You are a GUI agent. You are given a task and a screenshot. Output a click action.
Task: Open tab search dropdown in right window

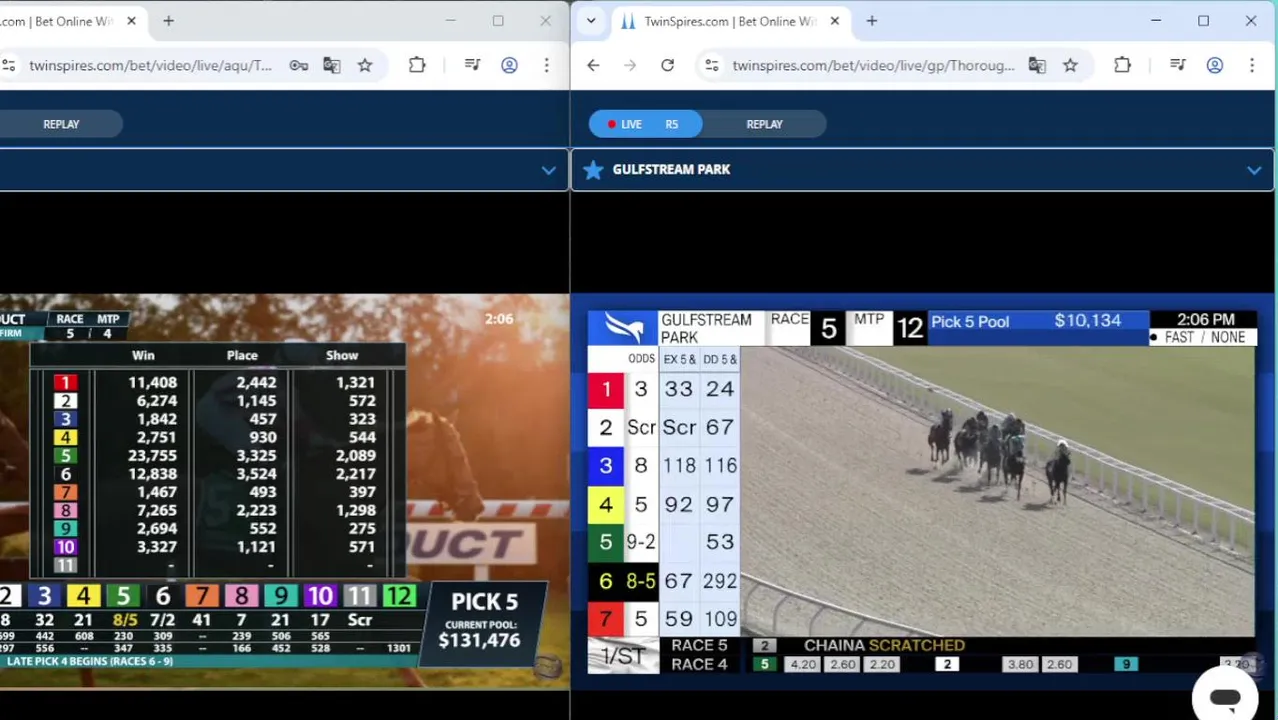[x=591, y=20]
